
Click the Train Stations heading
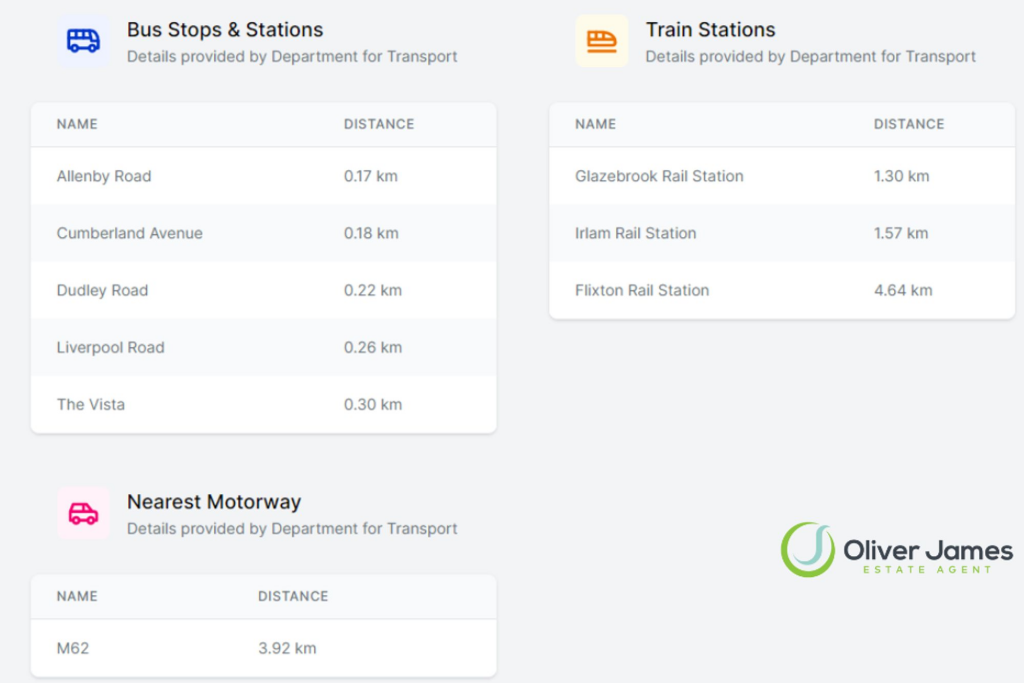coord(710,29)
